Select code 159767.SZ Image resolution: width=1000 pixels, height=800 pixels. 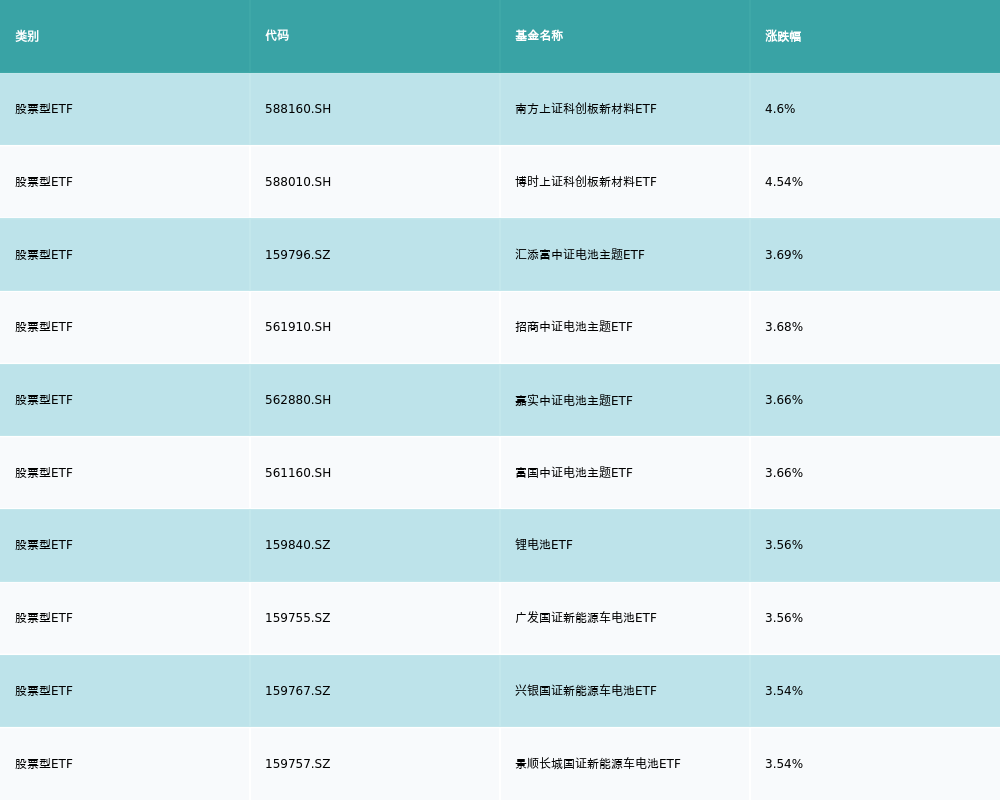coord(298,691)
